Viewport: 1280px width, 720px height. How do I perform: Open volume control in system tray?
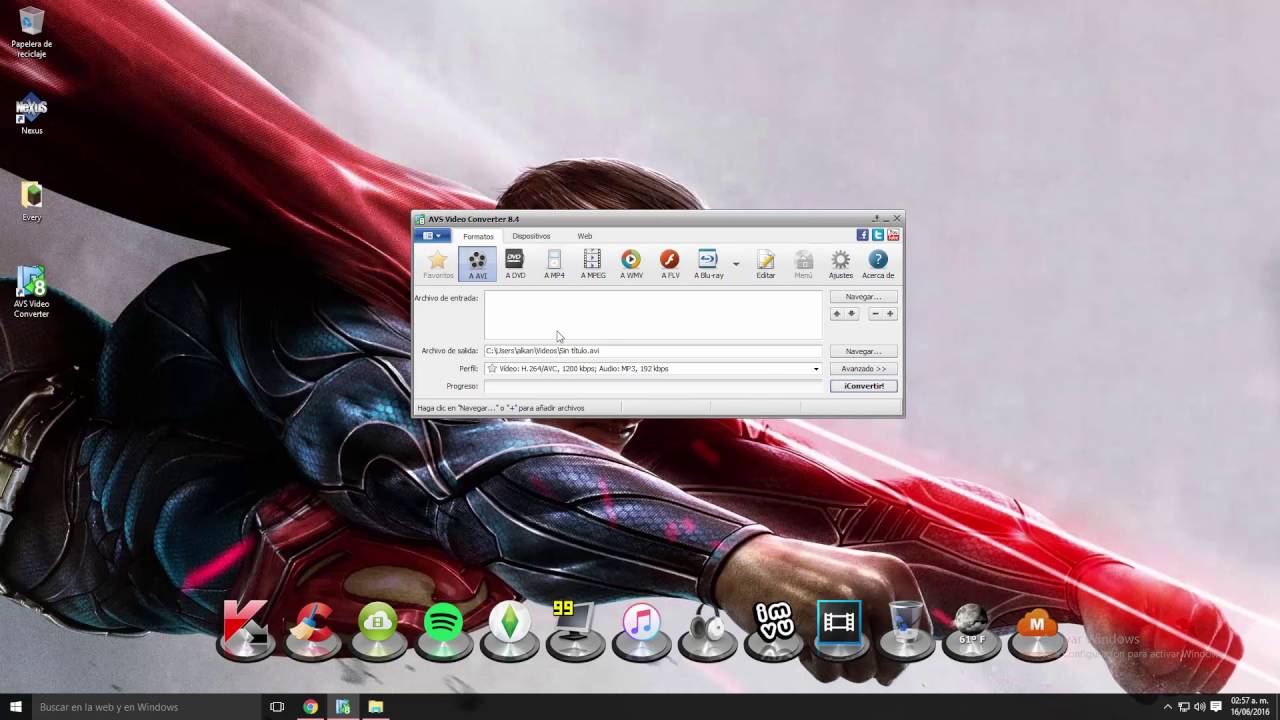1199,707
